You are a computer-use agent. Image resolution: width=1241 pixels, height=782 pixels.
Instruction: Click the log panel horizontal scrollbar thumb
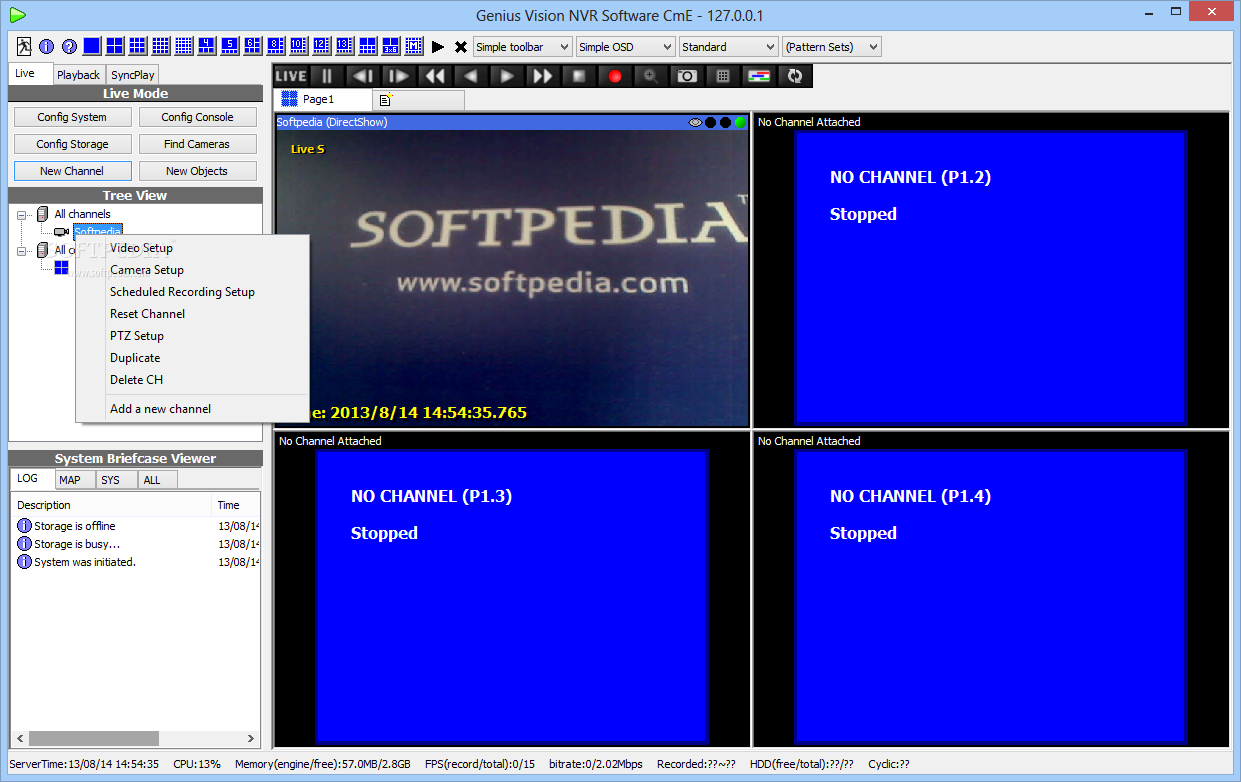pyautogui.click(x=94, y=738)
